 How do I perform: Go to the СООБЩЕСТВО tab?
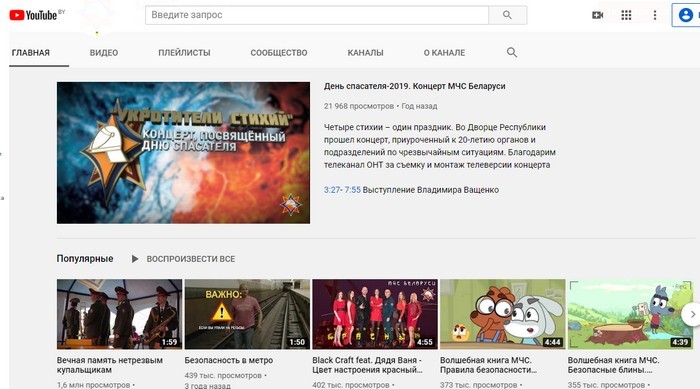tap(279, 53)
